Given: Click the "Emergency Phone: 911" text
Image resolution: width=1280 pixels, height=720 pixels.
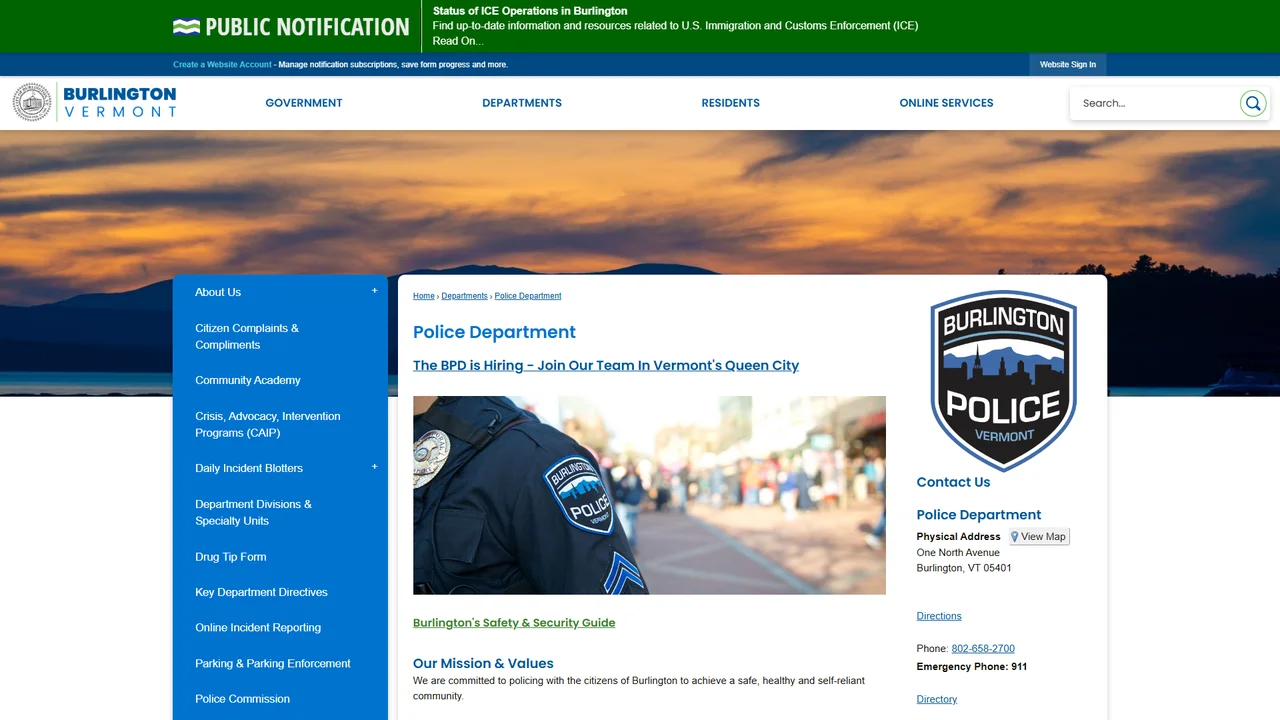Looking at the screenshot, I should tap(972, 667).
